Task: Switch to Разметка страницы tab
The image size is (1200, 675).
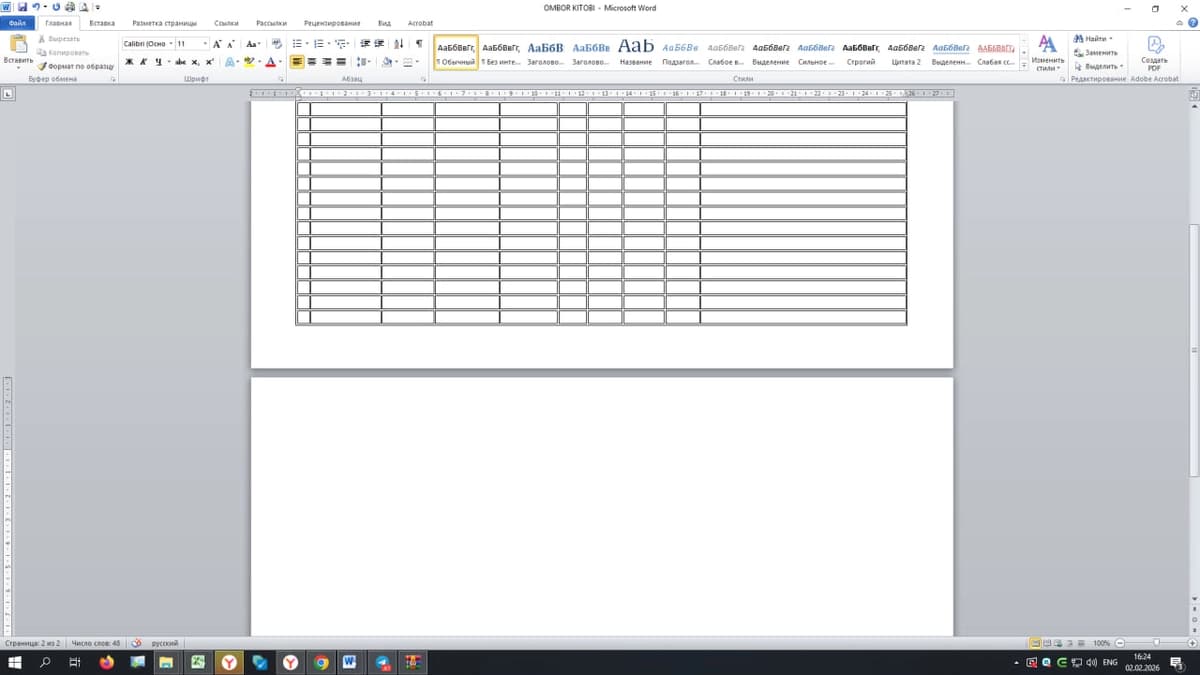Action: tap(164, 22)
